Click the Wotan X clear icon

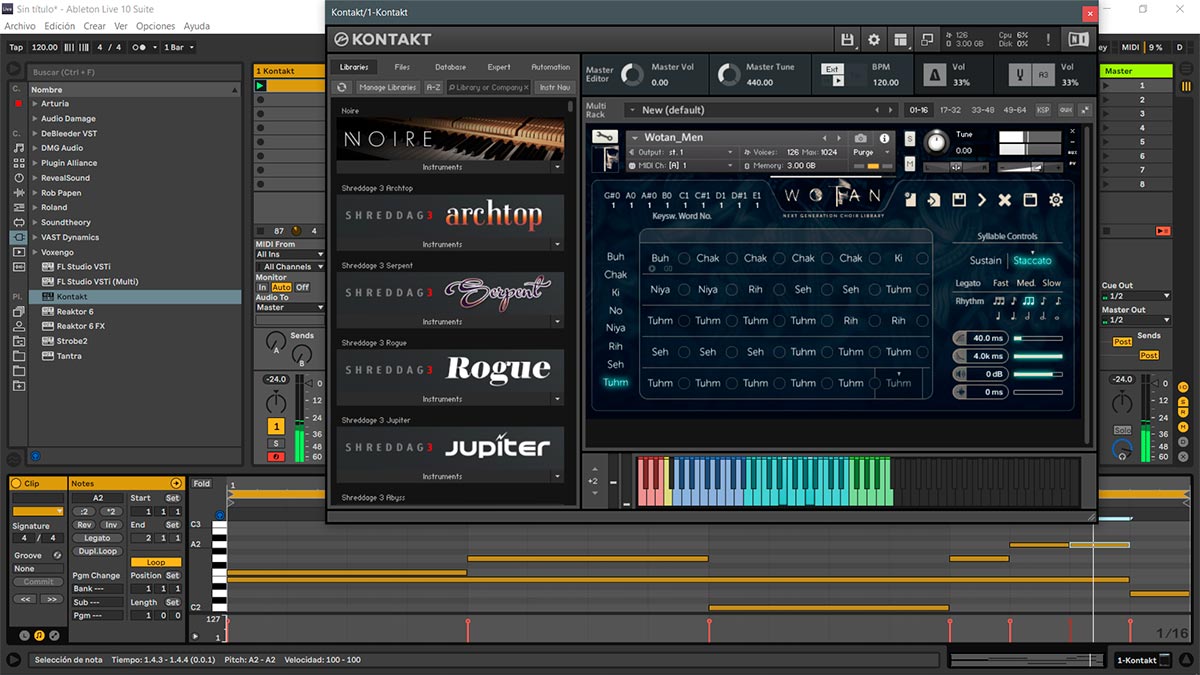coord(1005,200)
